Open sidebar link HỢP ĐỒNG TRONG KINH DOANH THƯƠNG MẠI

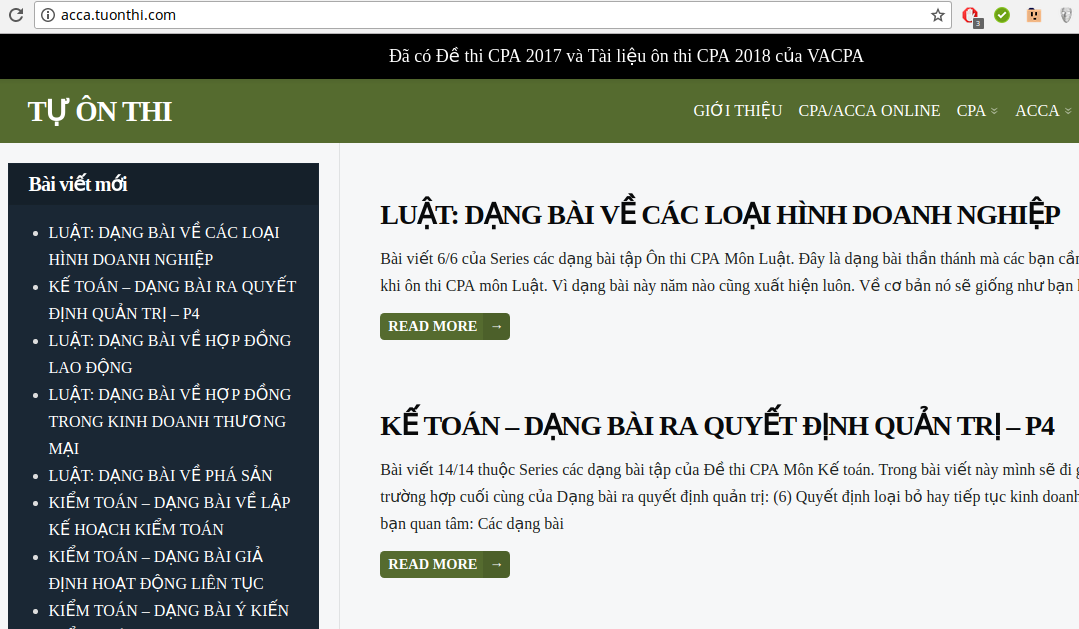[169, 421]
